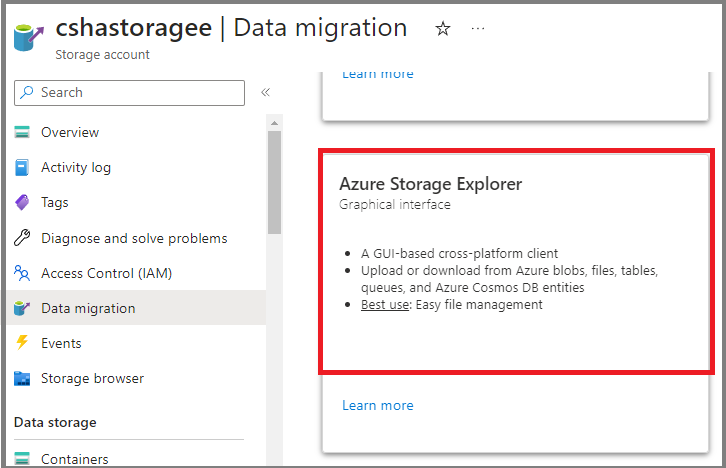Click the sidebar scrollbar thumb
This screenshot has height=468, width=726.
coord(274,182)
